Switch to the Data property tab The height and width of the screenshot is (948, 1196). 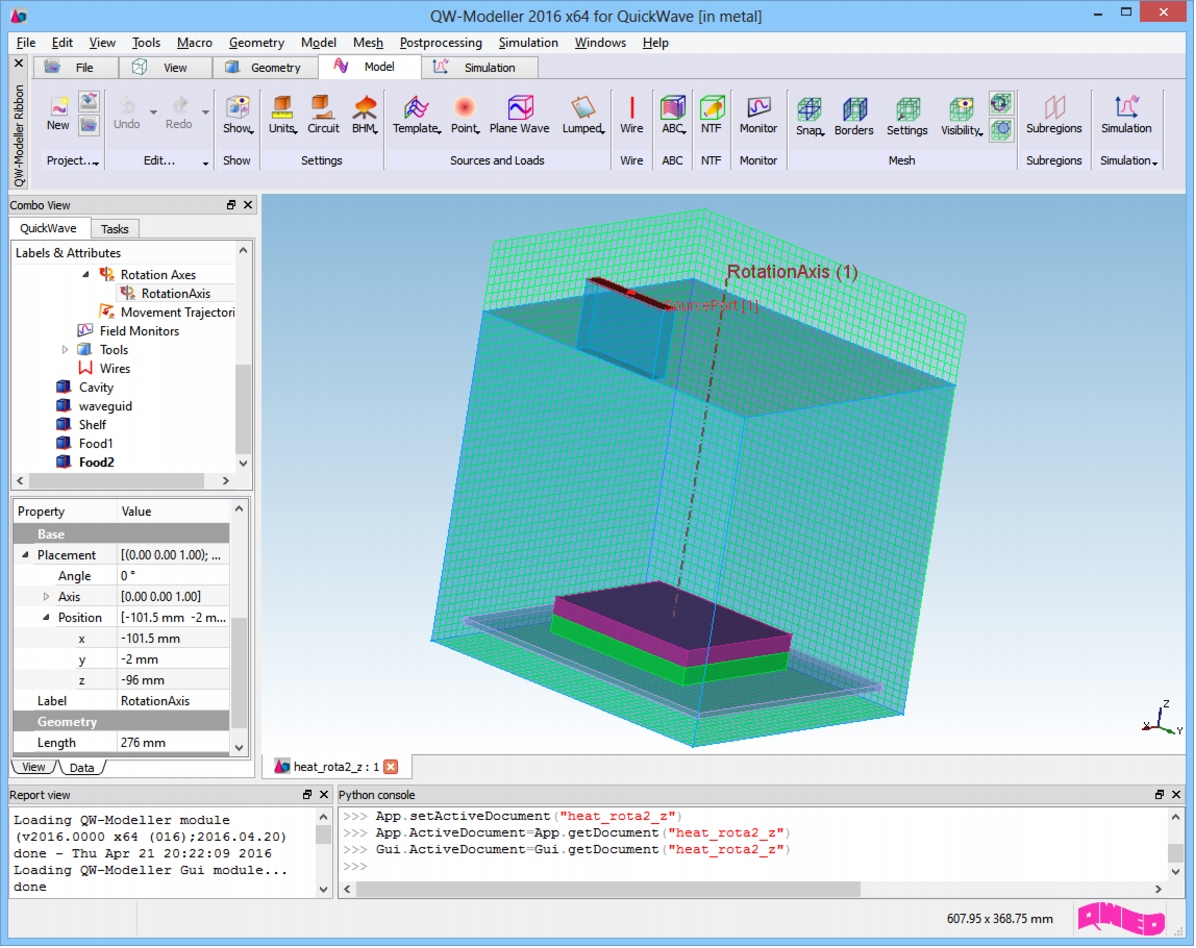click(82, 768)
